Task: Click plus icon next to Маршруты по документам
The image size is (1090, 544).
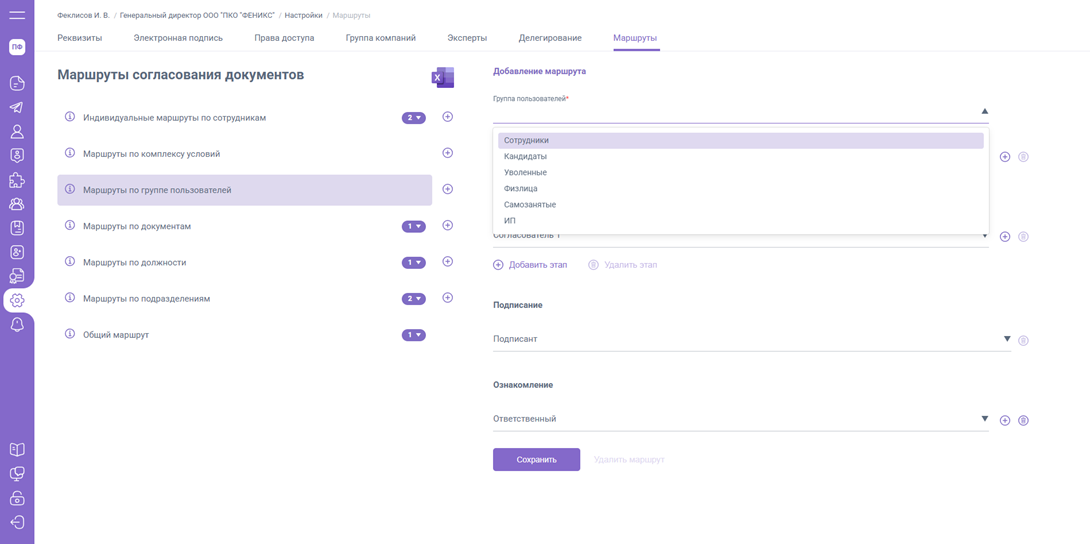Action: (447, 226)
